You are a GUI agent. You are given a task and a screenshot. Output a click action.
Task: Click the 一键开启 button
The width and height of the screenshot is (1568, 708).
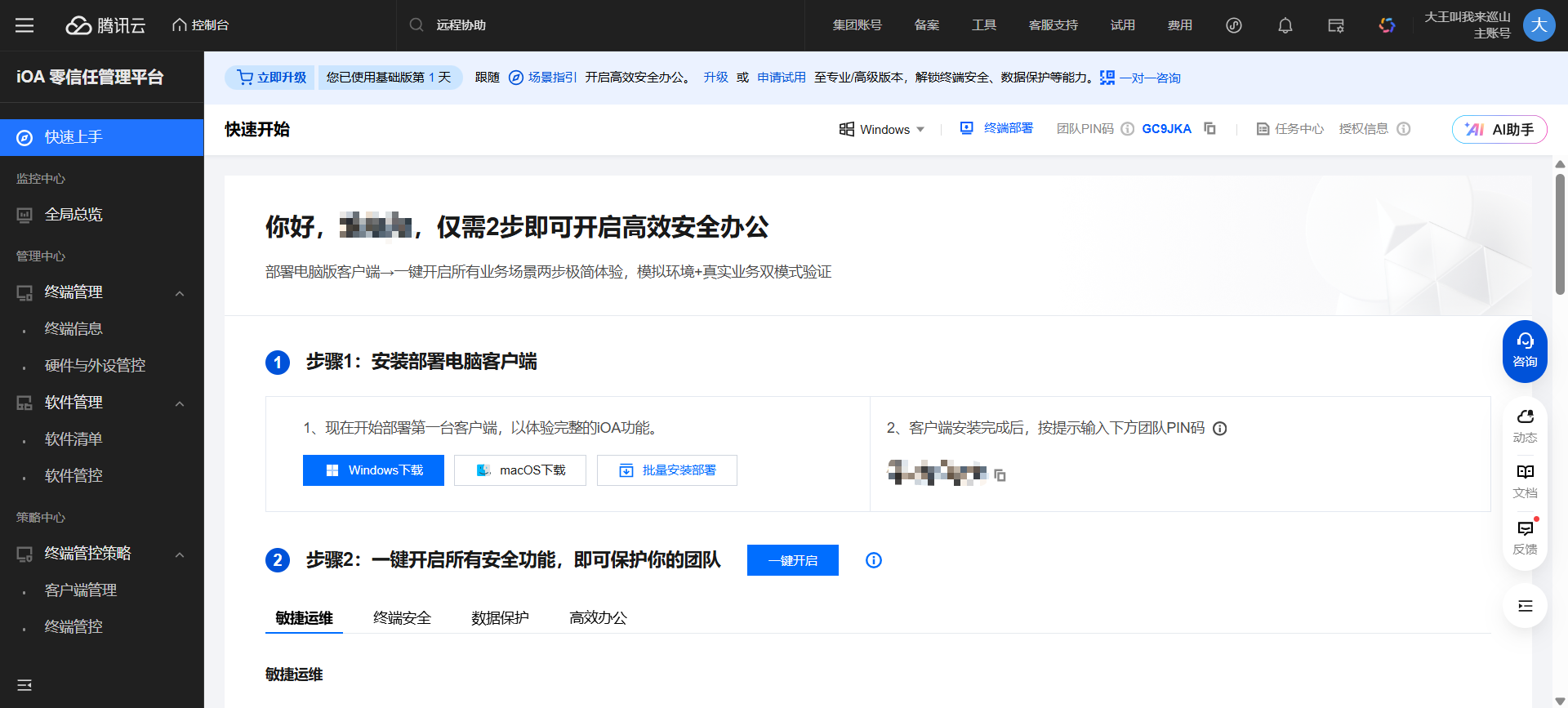coord(793,560)
